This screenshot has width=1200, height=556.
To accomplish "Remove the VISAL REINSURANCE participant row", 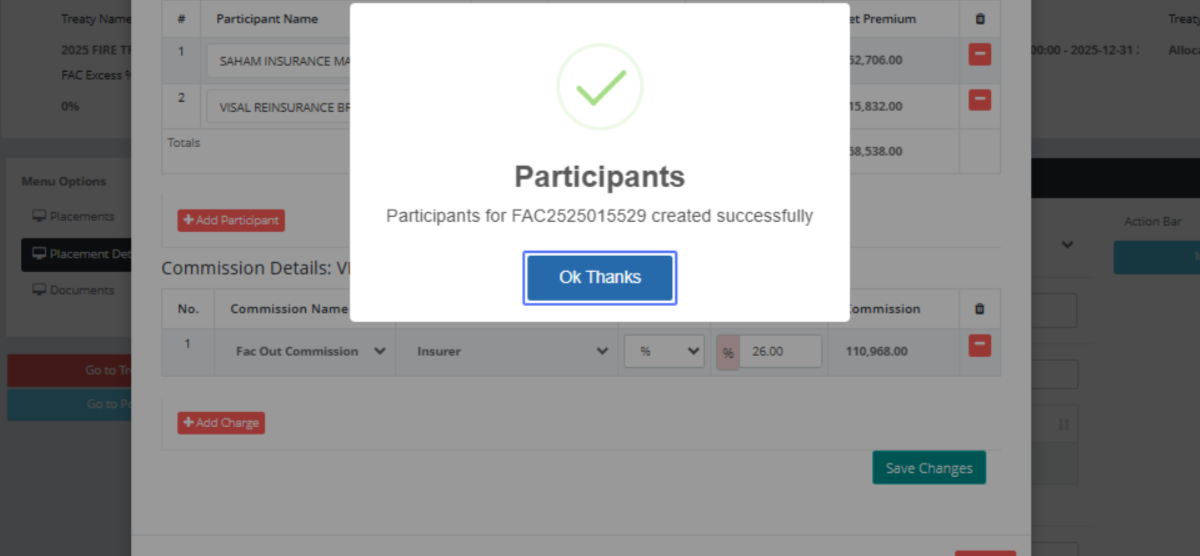I will (979, 100).
